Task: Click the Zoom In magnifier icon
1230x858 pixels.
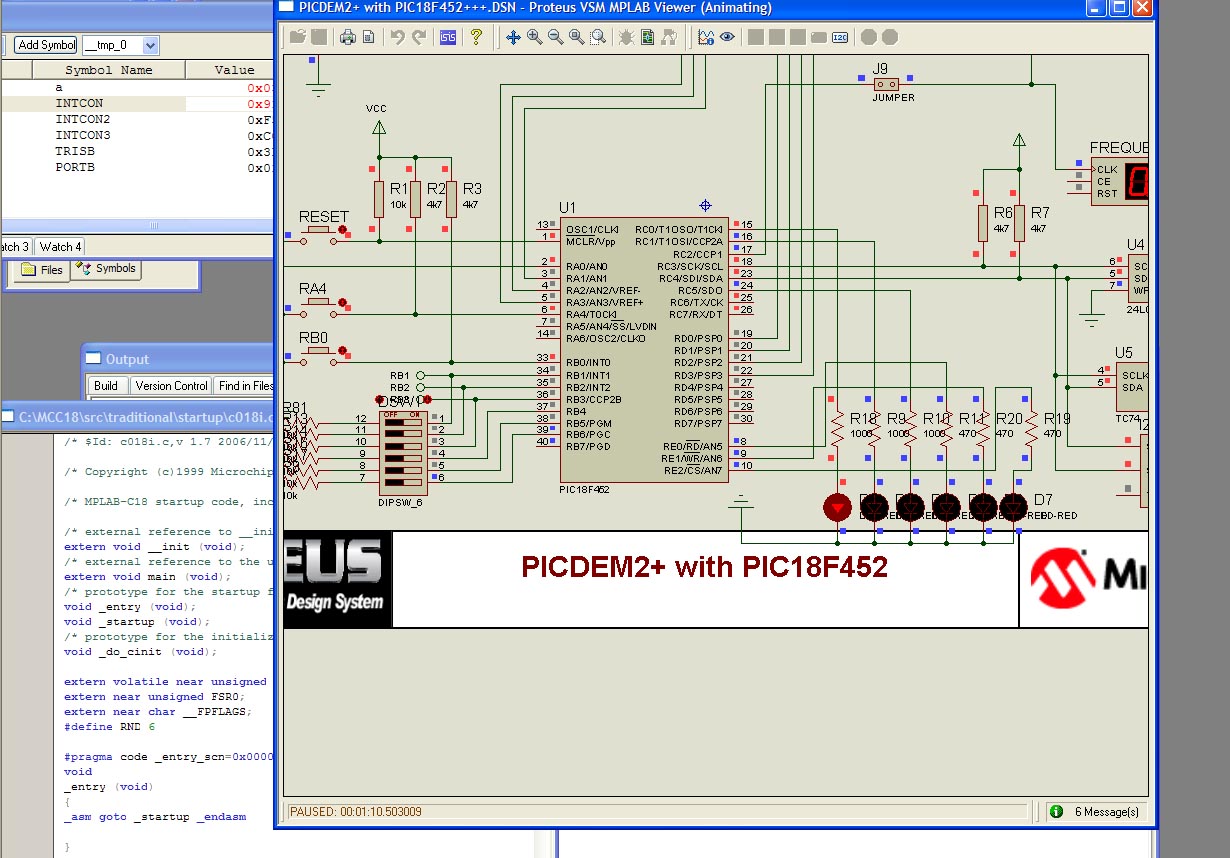Action: click(535, 37)
